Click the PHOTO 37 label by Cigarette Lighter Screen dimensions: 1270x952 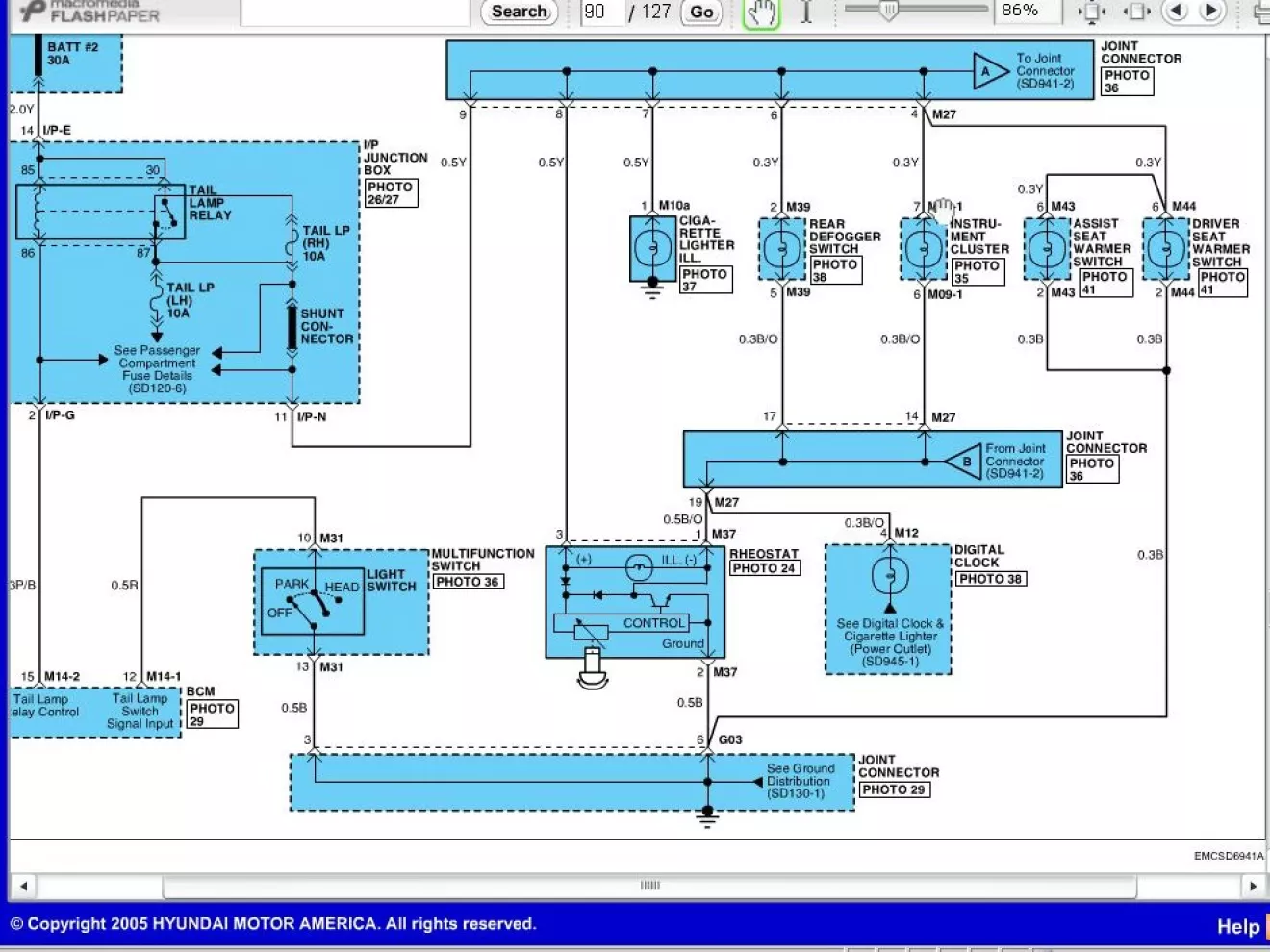pyautogui.click(x=705, y=280)
